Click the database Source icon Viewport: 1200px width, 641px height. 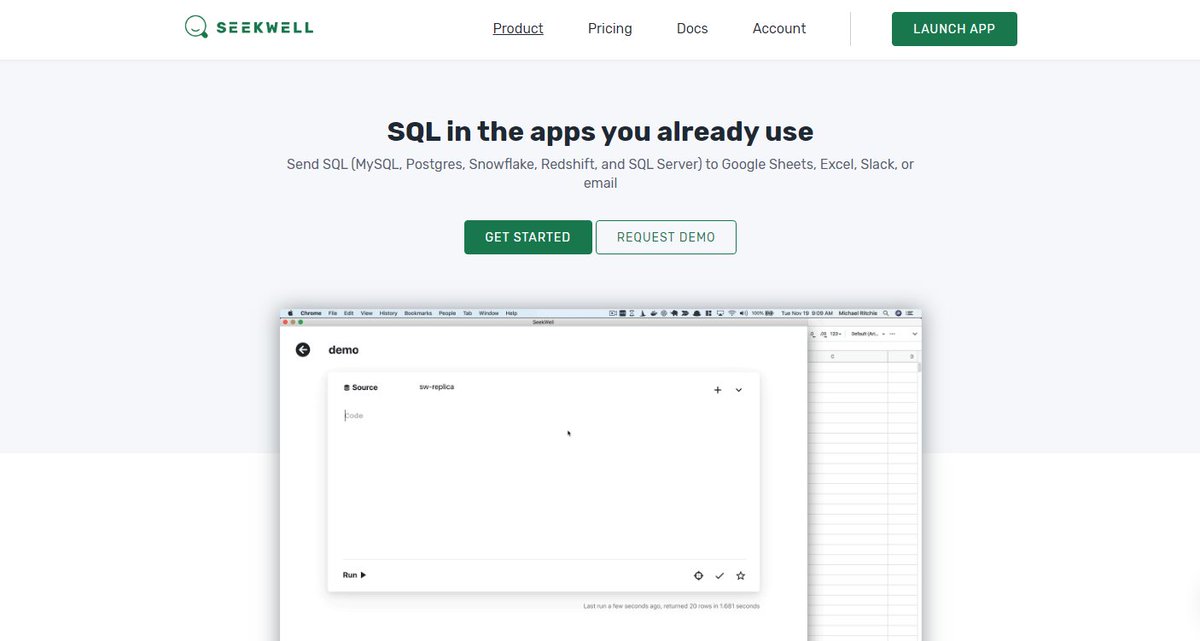pyautogui.click(x=346, y=387)
